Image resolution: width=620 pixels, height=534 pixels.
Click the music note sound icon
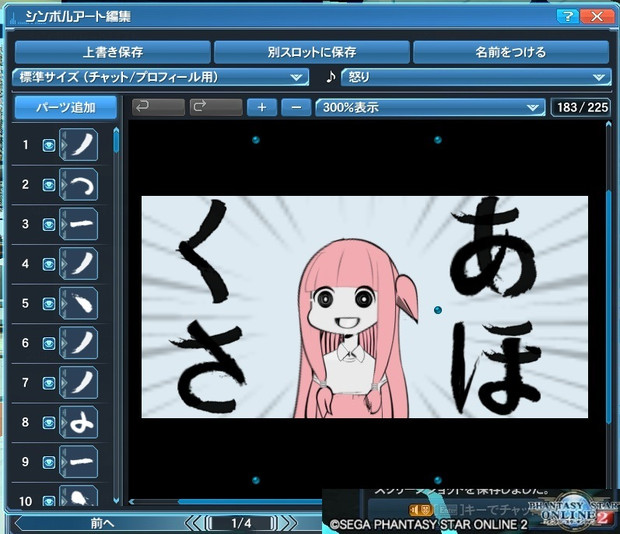(330, 77)
